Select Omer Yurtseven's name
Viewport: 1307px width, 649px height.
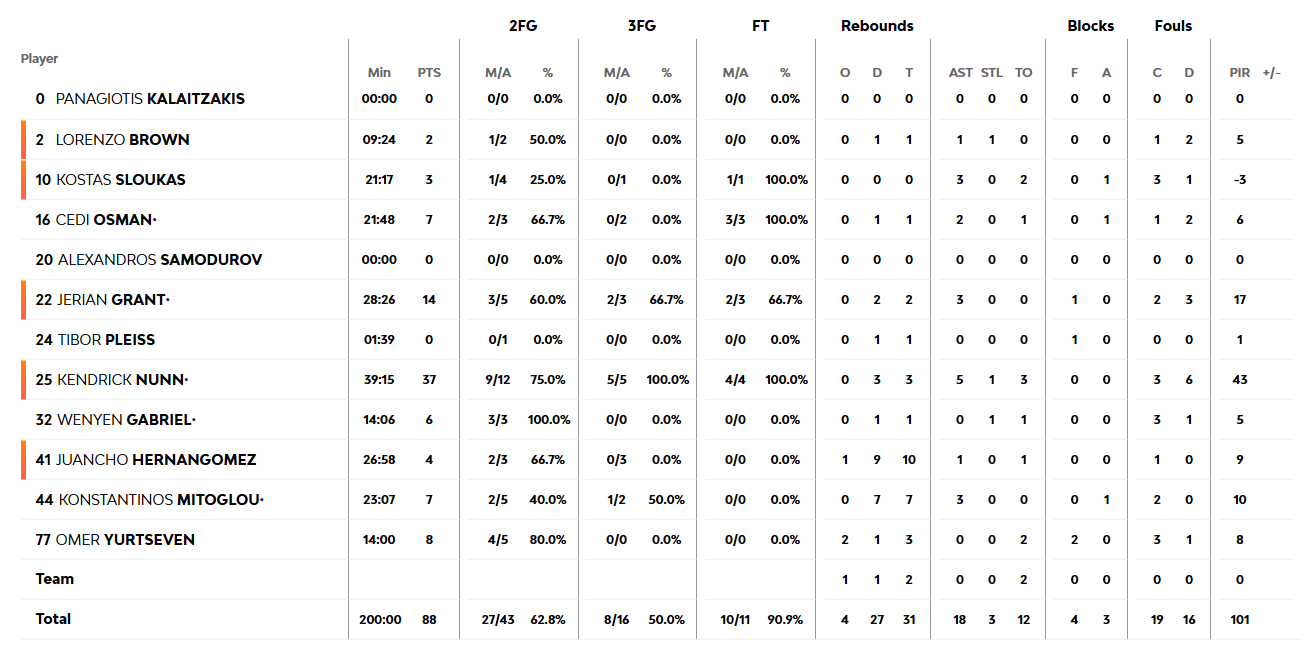click(x=125, y=540)
